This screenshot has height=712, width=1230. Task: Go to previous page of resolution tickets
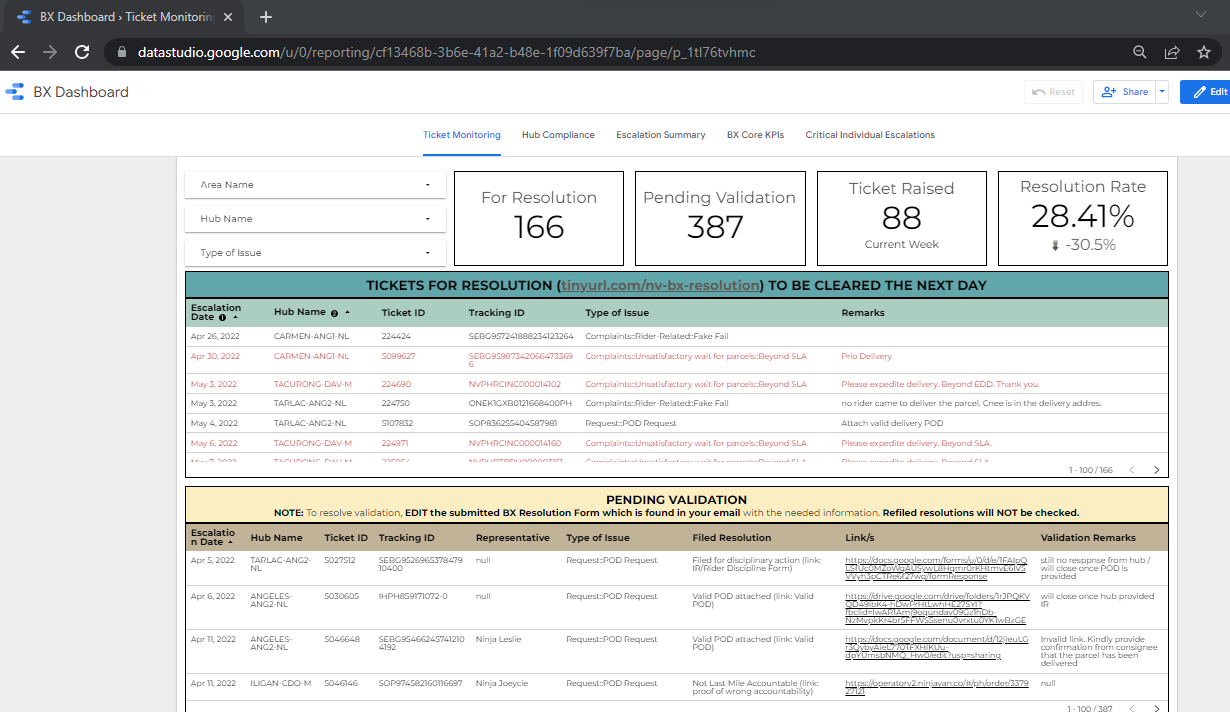(1132, 470)
